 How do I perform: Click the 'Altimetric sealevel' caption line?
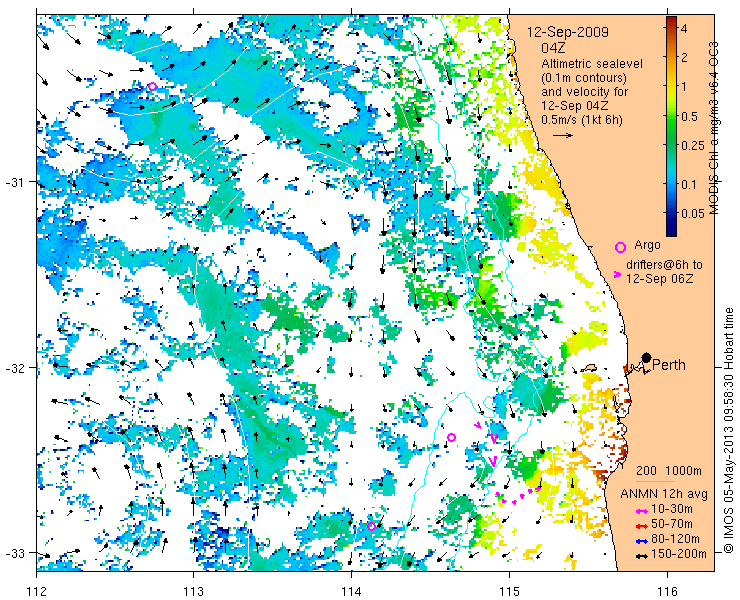[x=592, y=63]
